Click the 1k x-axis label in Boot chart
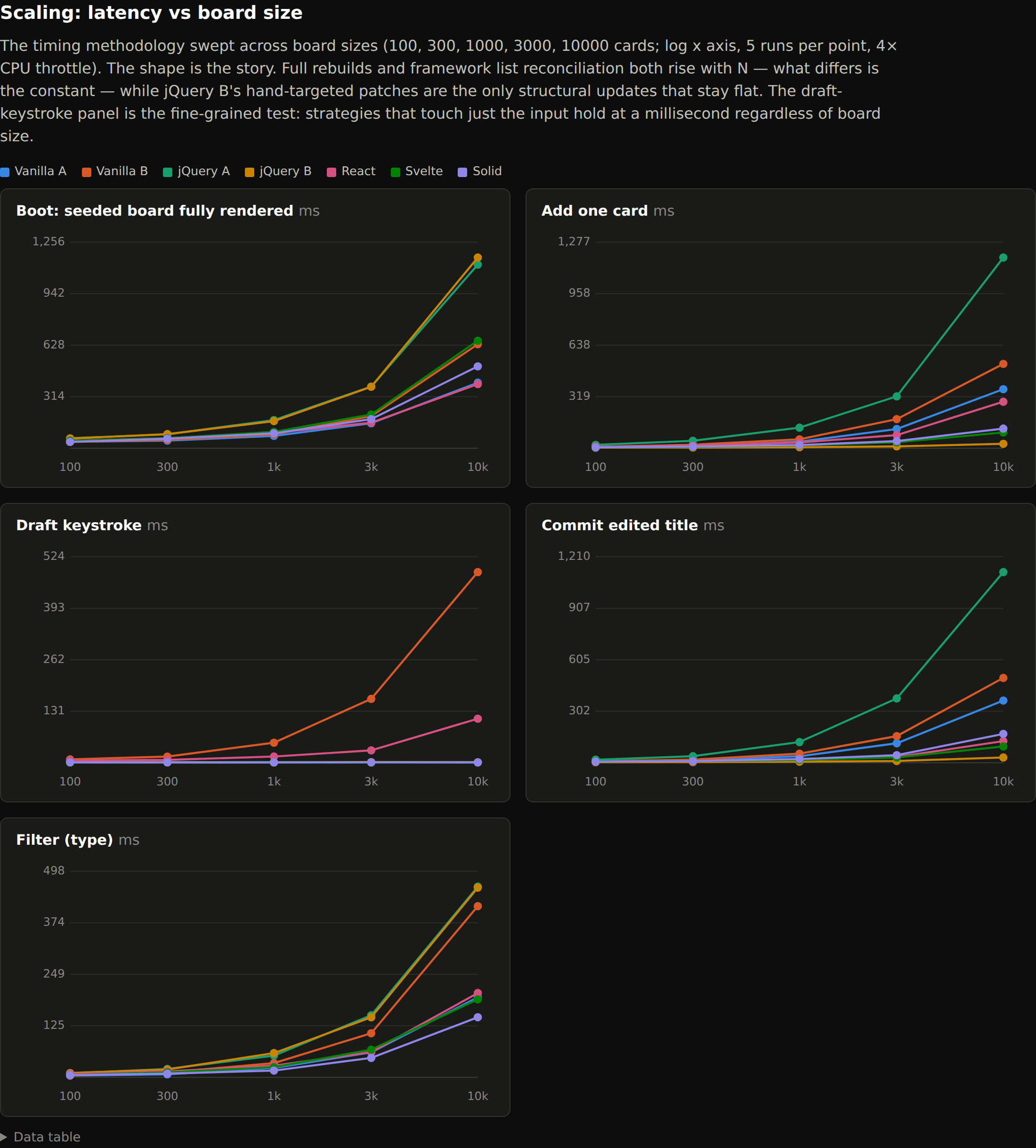The width and height of the screenshot is (1036, 1148). pyautogui.click(x=274, y=467)
